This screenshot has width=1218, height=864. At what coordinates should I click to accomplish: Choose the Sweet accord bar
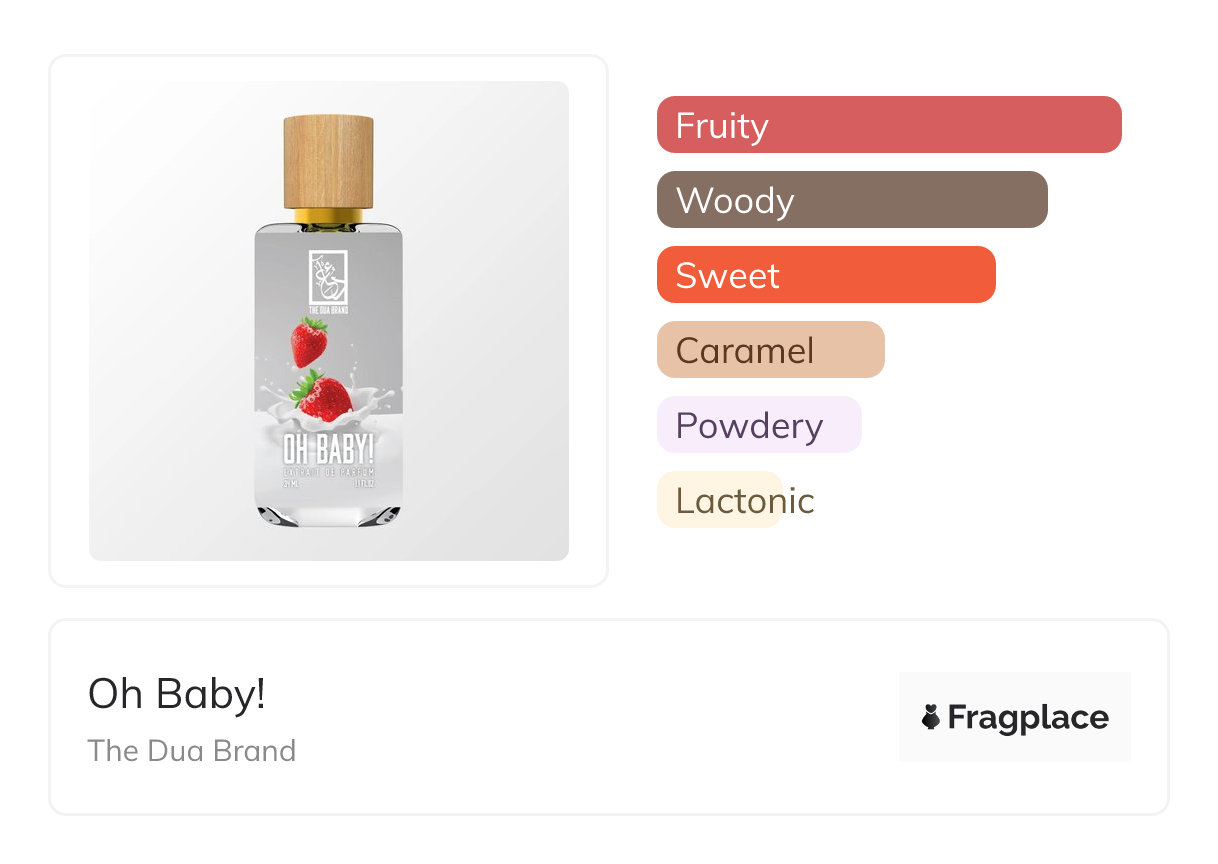825,275
